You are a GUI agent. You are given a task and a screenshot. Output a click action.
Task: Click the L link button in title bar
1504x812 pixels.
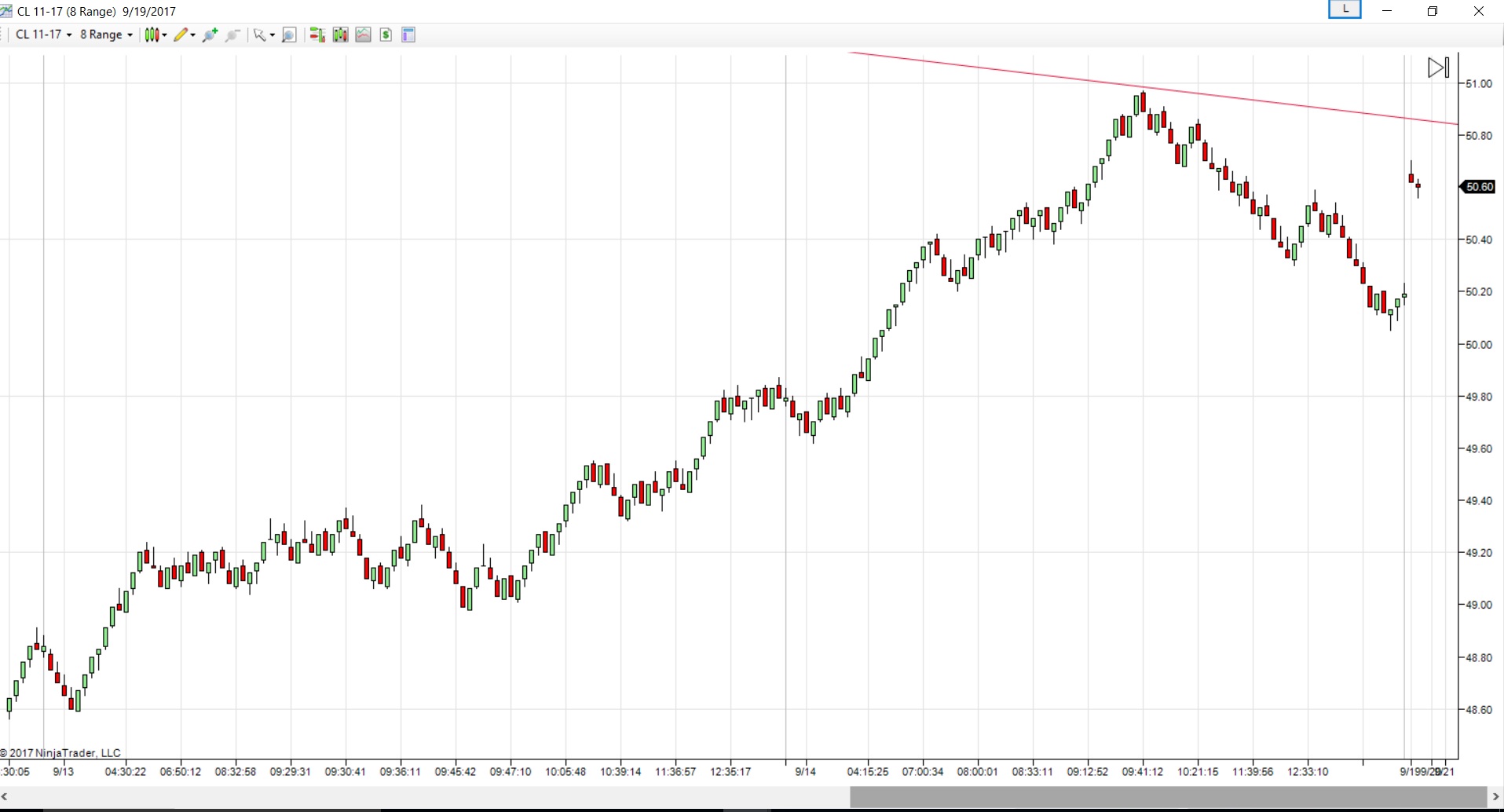[x=1345, y=9]
